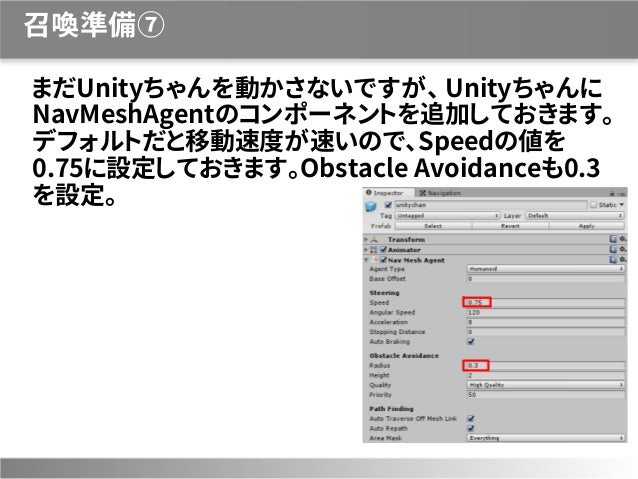The image size is (638, 479).
Task: Open gear settings menu for Transform
Action: click(623, 239)
